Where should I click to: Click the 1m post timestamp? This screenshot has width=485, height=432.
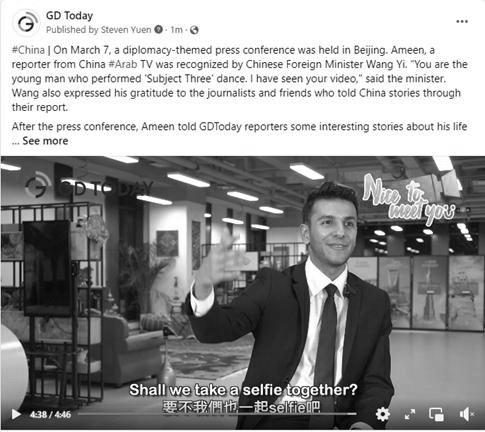point(176,30)
